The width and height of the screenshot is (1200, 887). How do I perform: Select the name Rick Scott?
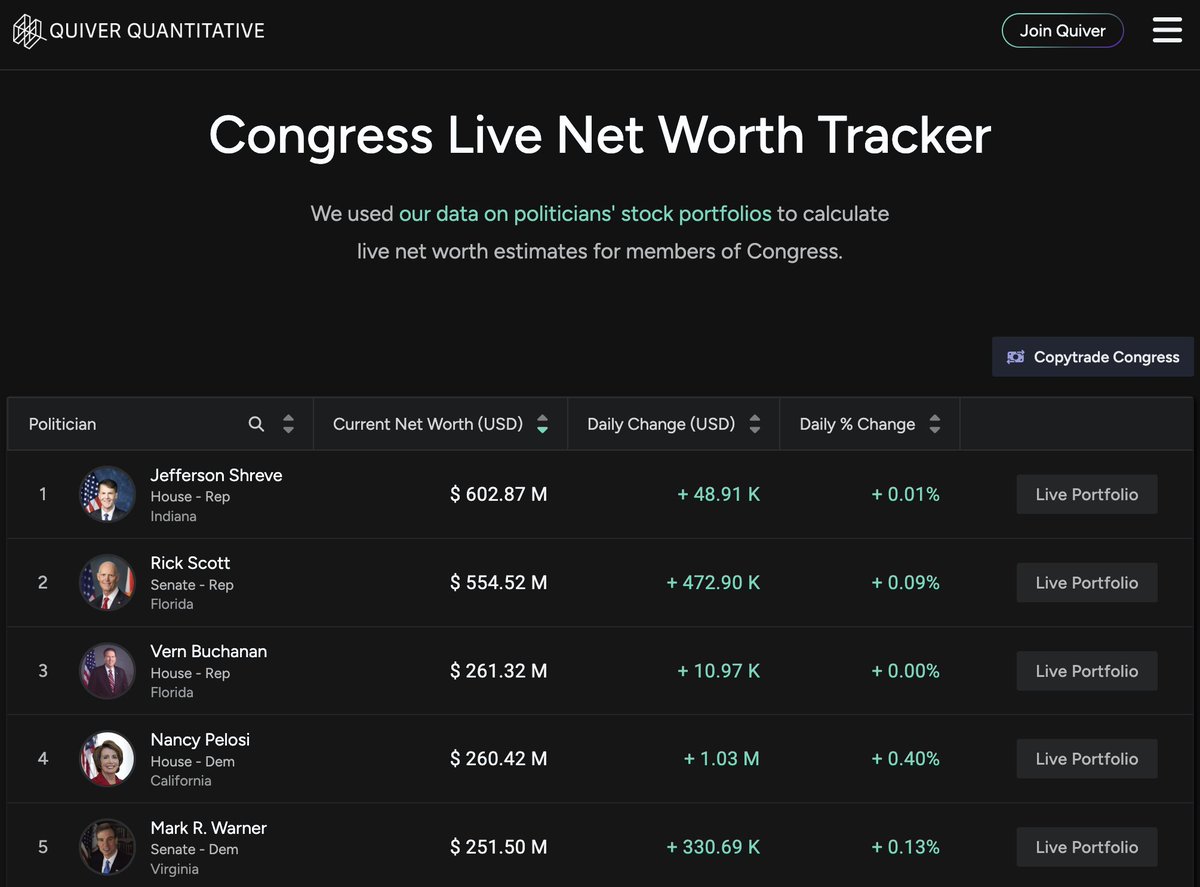(190, 563)
